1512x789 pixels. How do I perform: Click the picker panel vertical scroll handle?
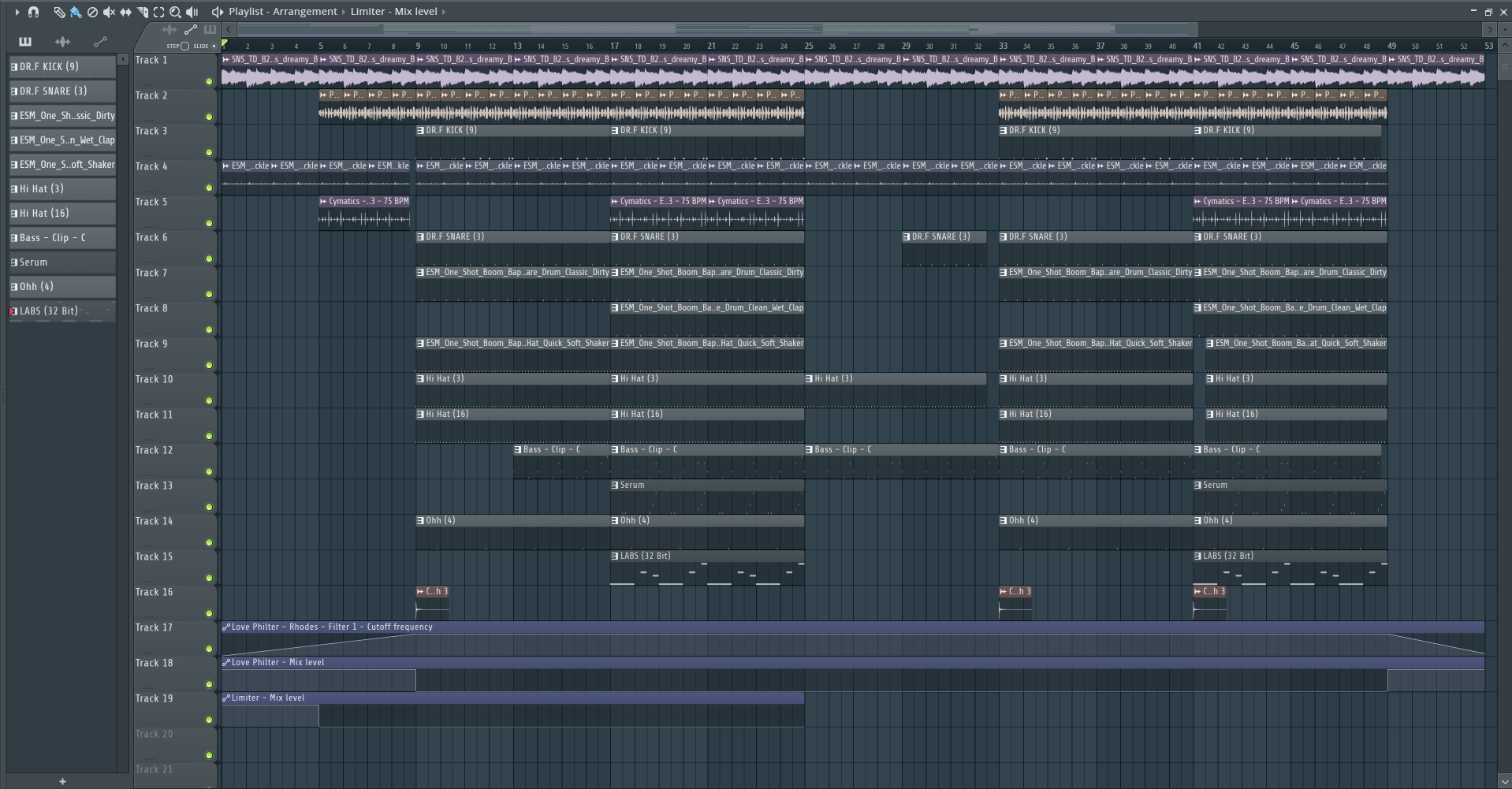pos(123,60)
